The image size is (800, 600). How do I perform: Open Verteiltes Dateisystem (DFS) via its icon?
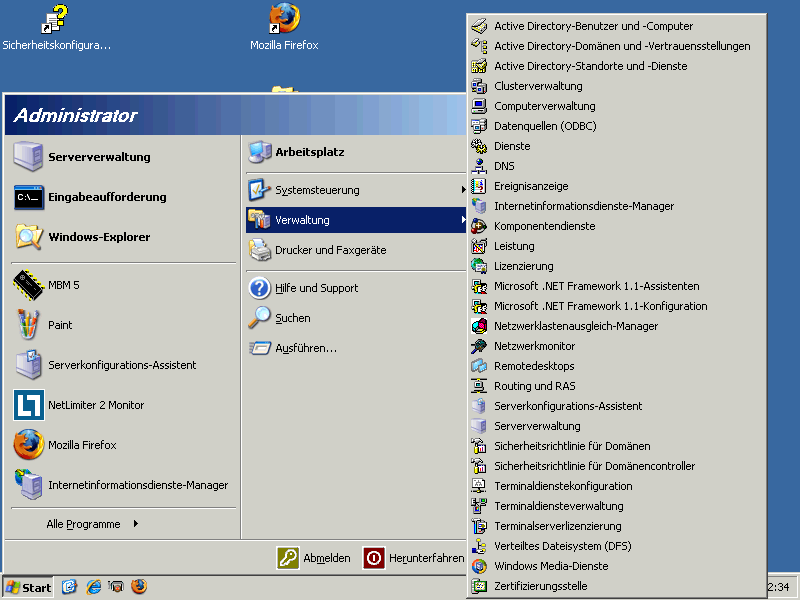click(x=479, y=546)
